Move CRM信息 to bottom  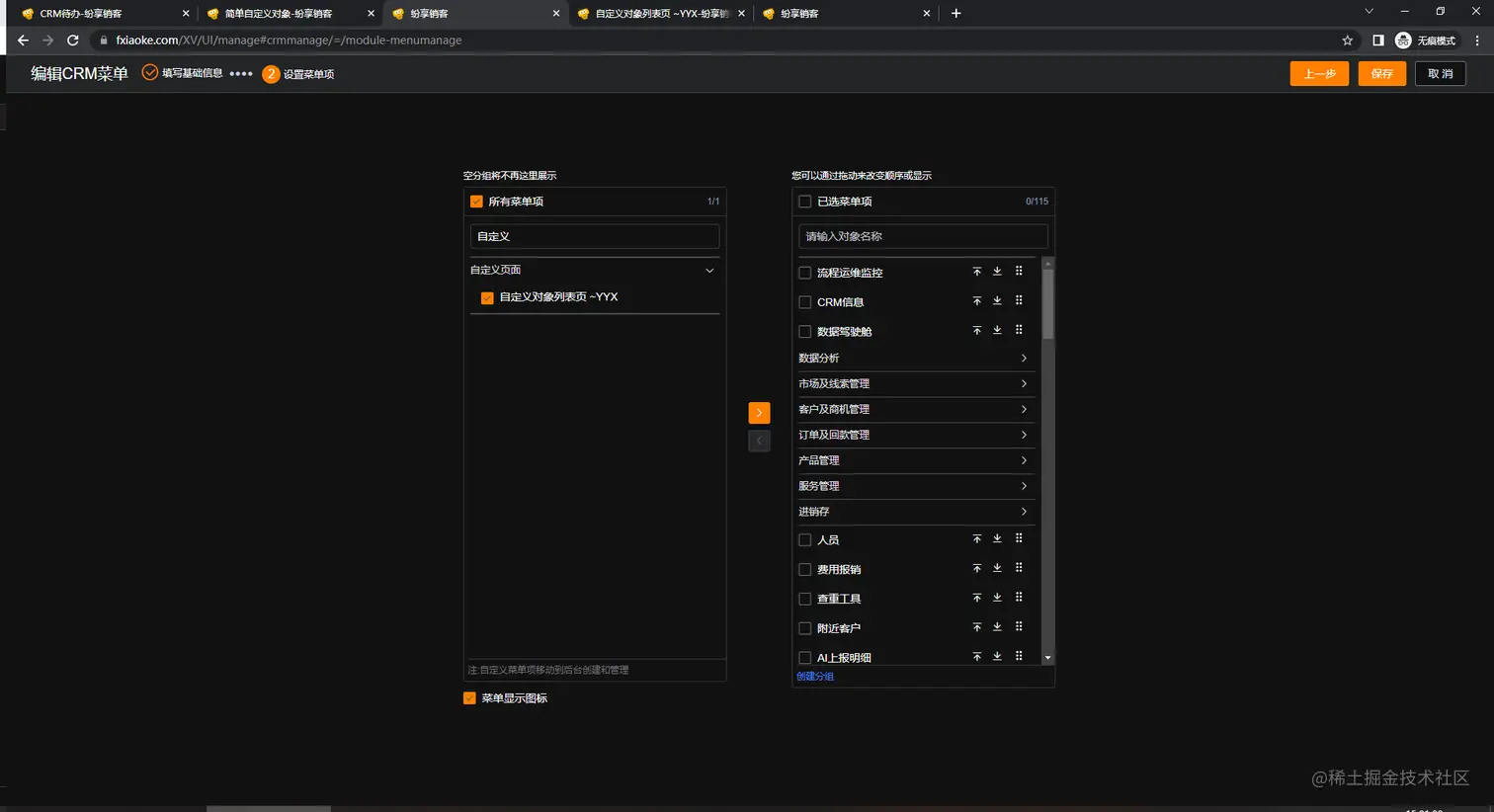point(997,301)
